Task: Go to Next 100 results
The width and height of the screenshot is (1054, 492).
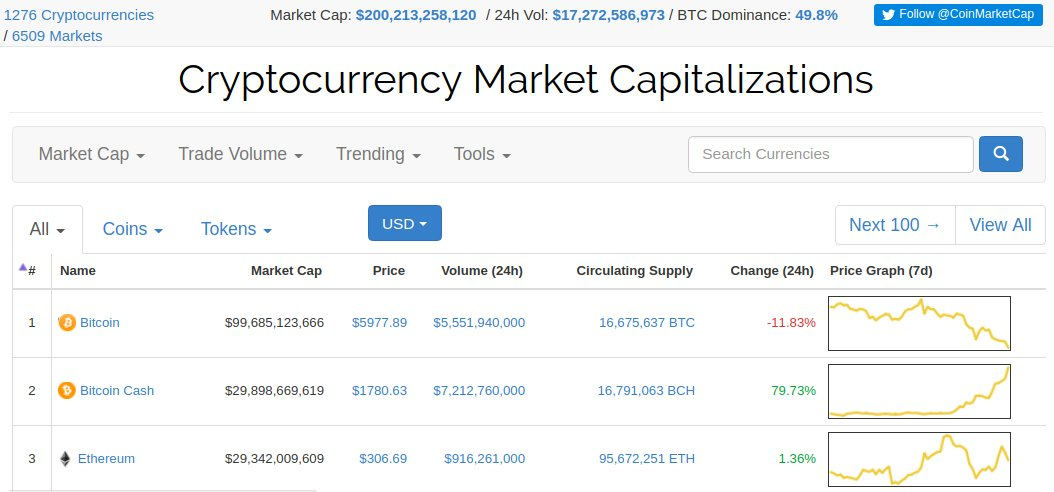Action: 895,224
